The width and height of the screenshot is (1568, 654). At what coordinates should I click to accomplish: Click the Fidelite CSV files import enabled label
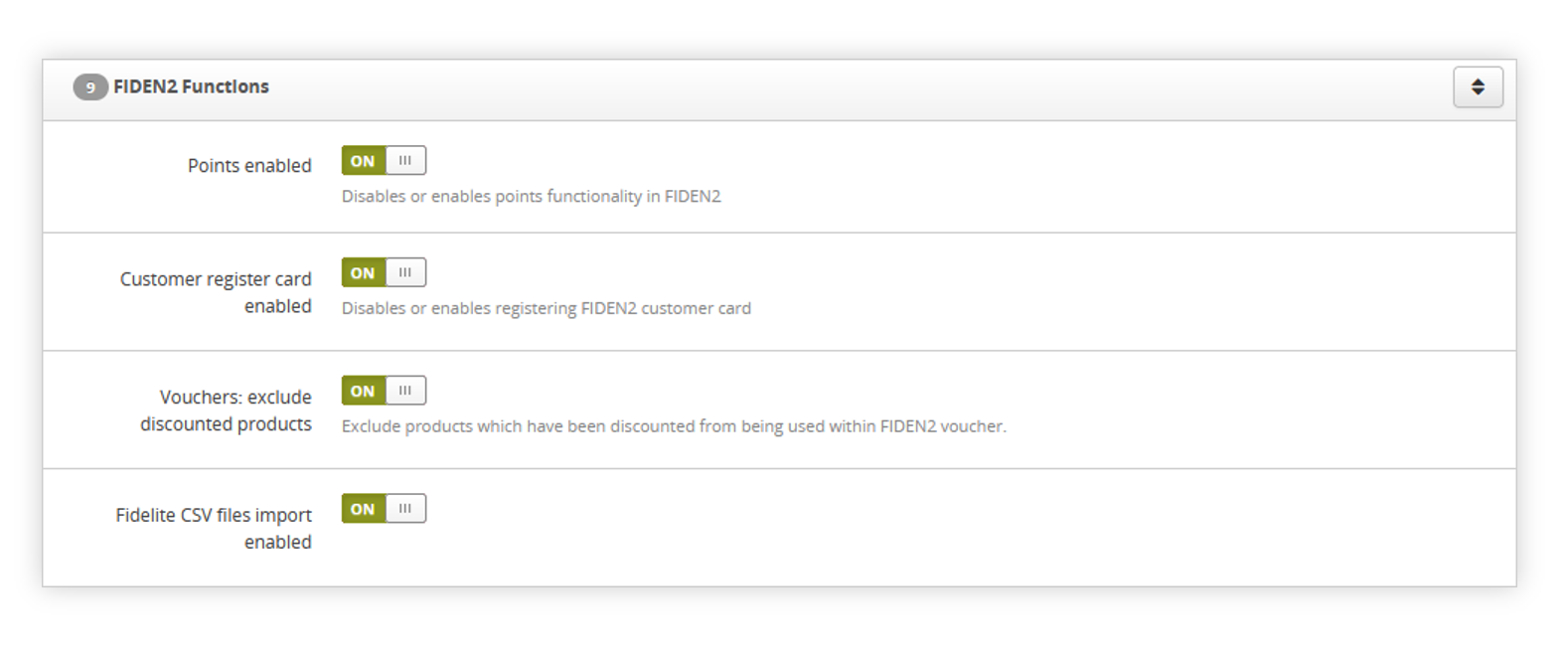[x=214, y=528]
